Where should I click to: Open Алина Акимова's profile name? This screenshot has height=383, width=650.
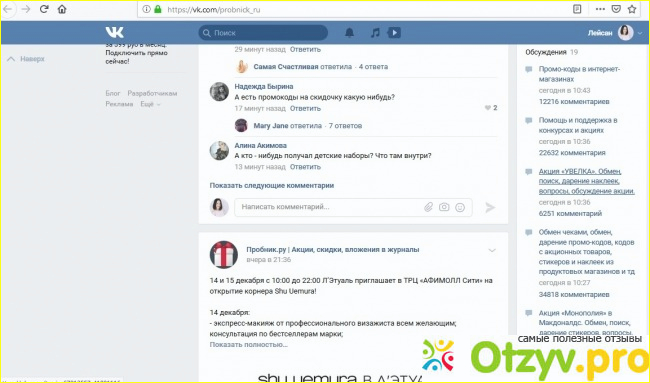(260, 145)
